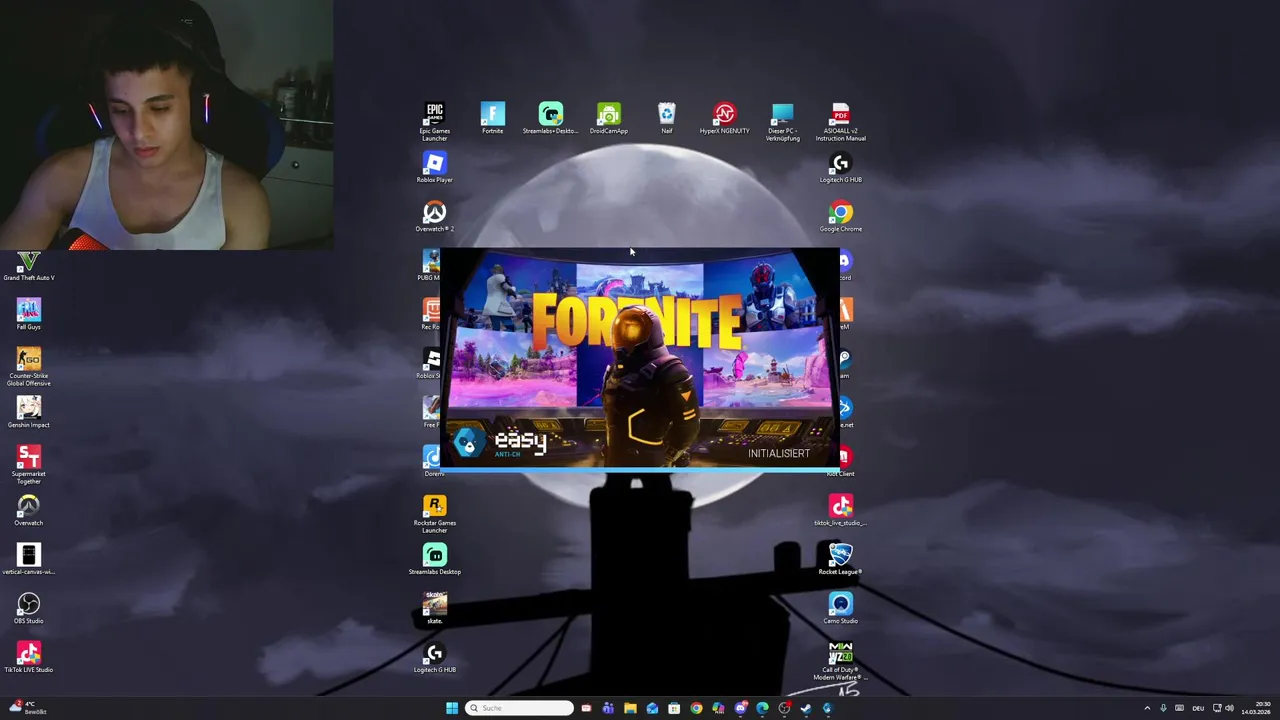The width and height of the screenshot is (1280, 720).
Task: Open the Overwatch 2 desktop shortcut
Action: [x=434, y=216]
